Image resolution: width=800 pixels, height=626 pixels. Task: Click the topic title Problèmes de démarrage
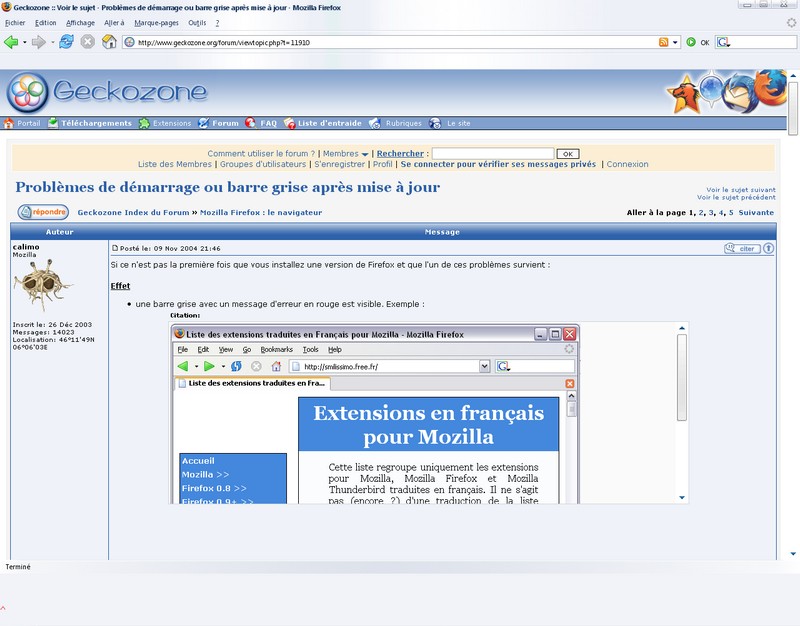tap(228, 187)
